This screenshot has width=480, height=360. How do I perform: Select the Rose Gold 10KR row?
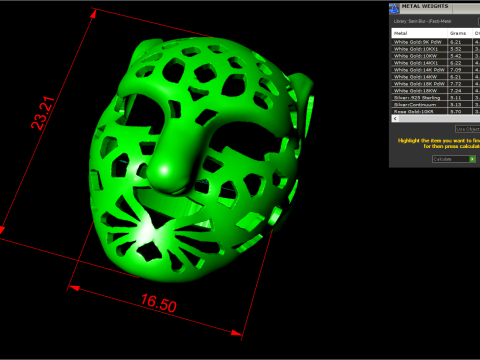pos(436,111)
